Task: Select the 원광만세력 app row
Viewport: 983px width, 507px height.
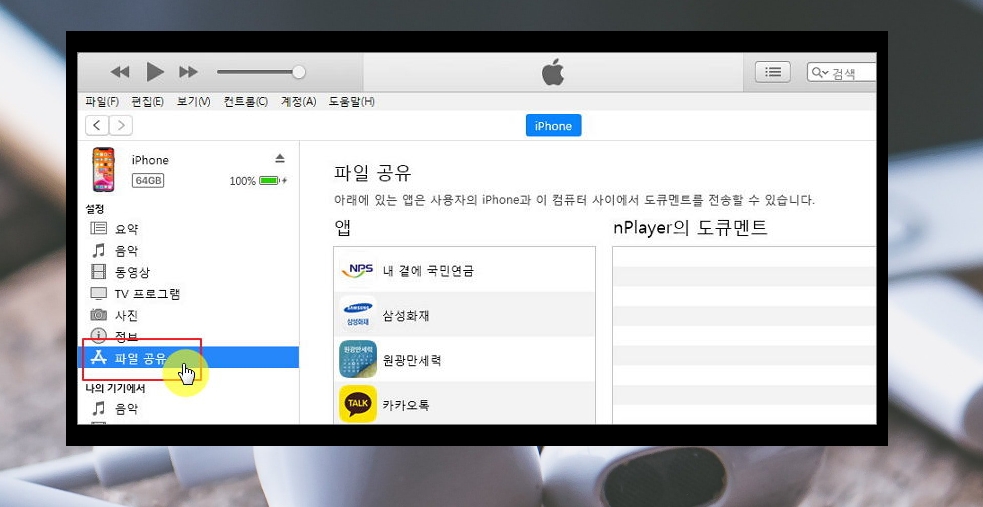Action: pos(465,360)
